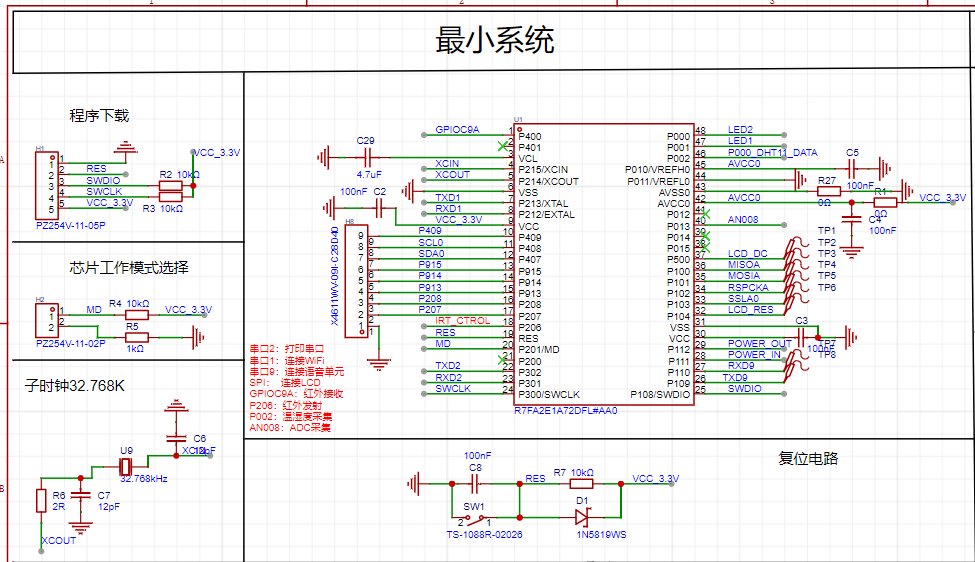Click the 程序下载 section heading
Image resolution: width=975 pixels, height=562 pixels.
pyautogui.click(x=99, y=116)
